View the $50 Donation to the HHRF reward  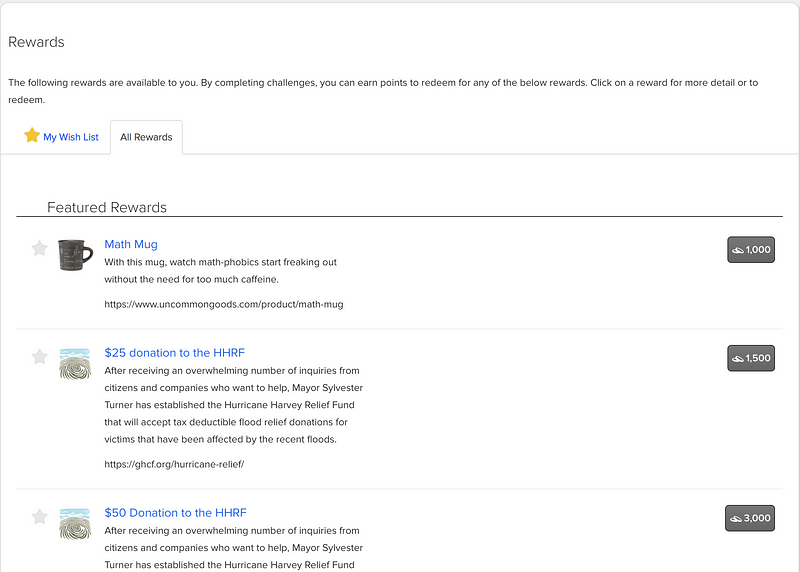point(175,512)
